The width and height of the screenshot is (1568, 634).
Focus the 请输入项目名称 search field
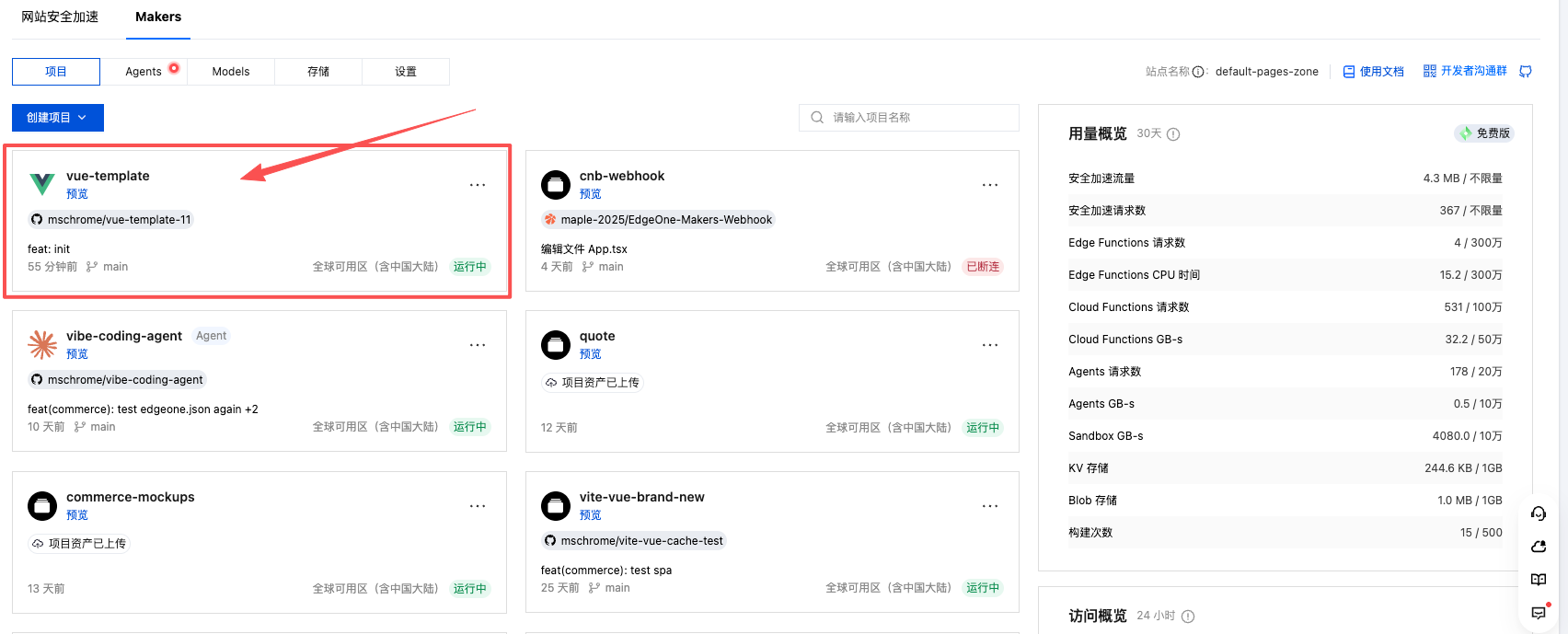click(x=909, y=118)
